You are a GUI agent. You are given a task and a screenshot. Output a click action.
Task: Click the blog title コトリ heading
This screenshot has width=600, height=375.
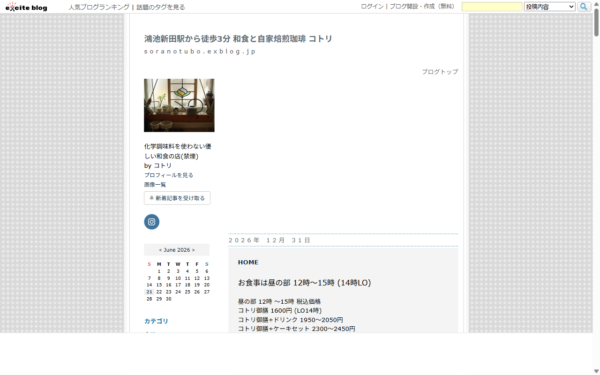coord(238,39)
